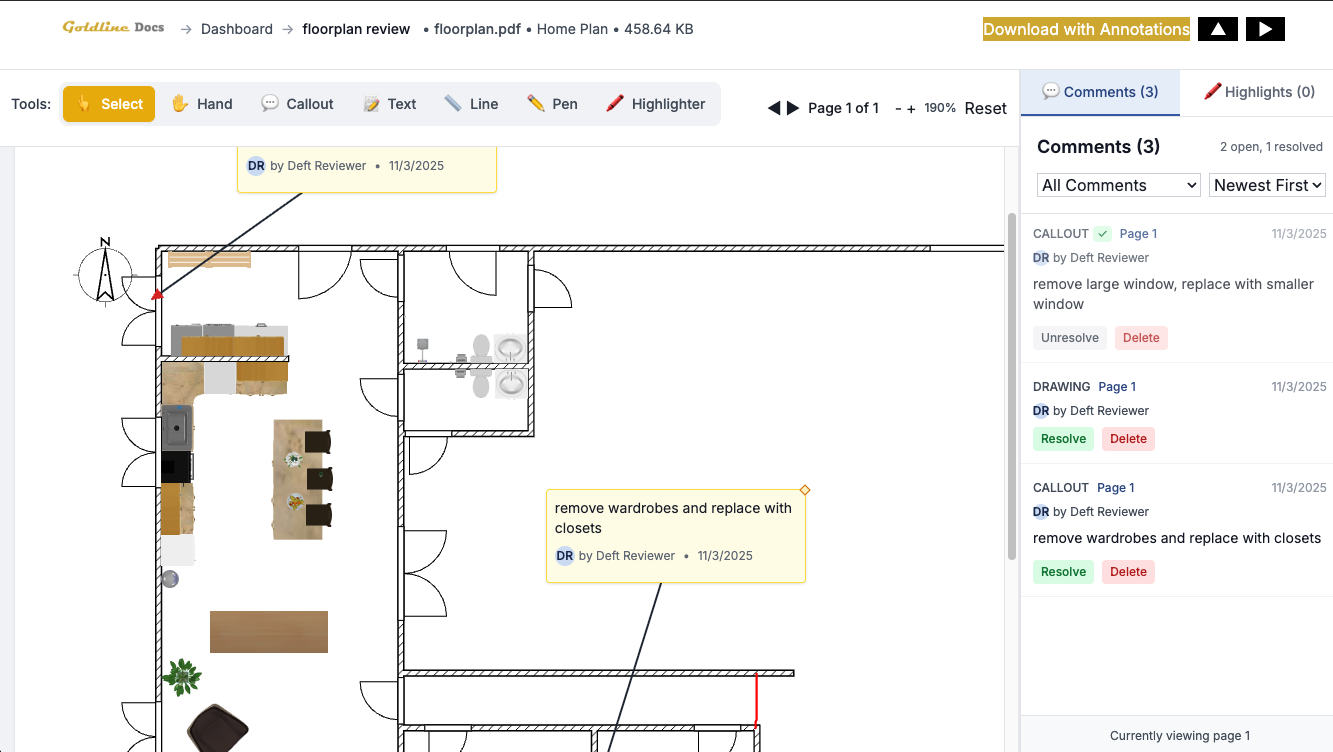
Task: Switch to the Highlights tab
Action: [x=1259, y=92]
